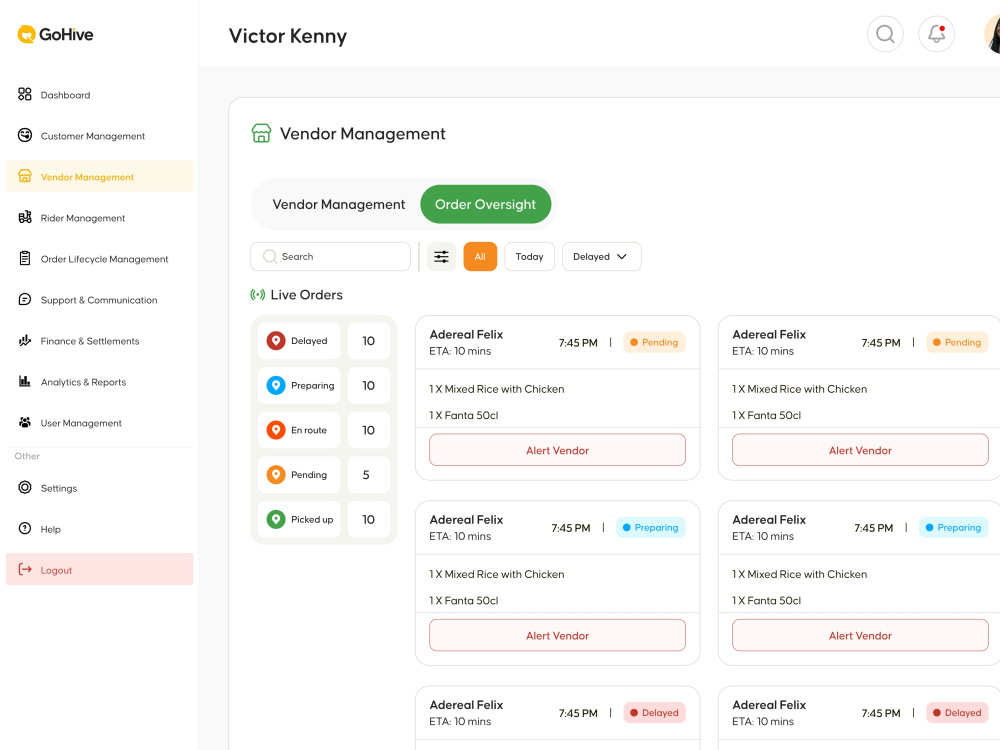Click the green store icon beside page title
This screenshot has height=750, width=1000.
(x=261, y=133)
